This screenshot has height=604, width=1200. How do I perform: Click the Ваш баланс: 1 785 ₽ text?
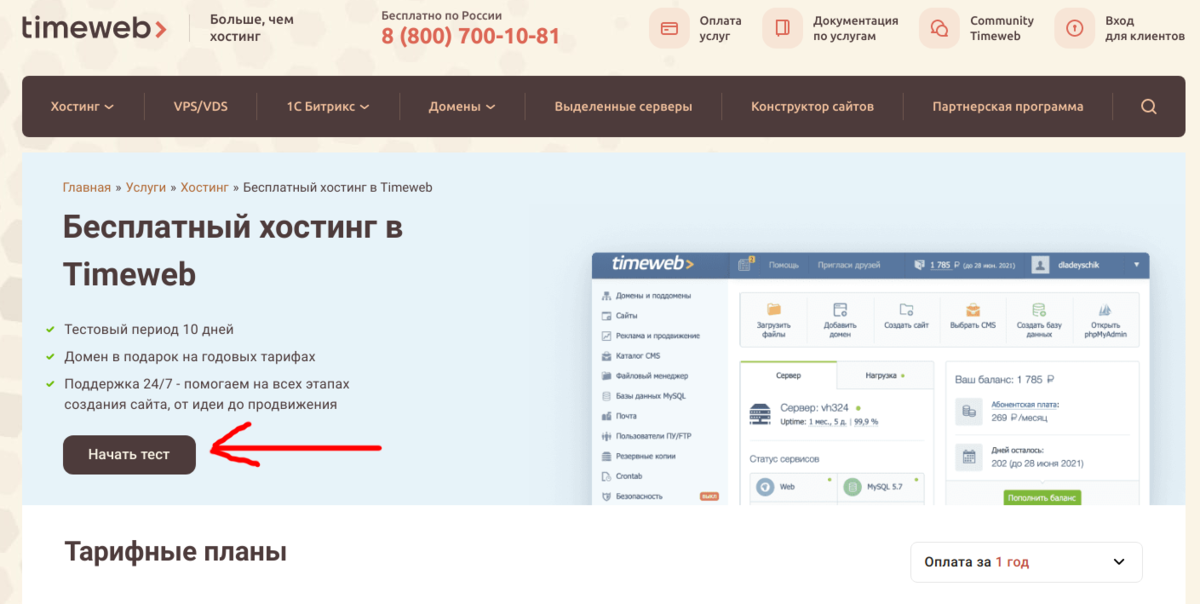coord(1005,380)
